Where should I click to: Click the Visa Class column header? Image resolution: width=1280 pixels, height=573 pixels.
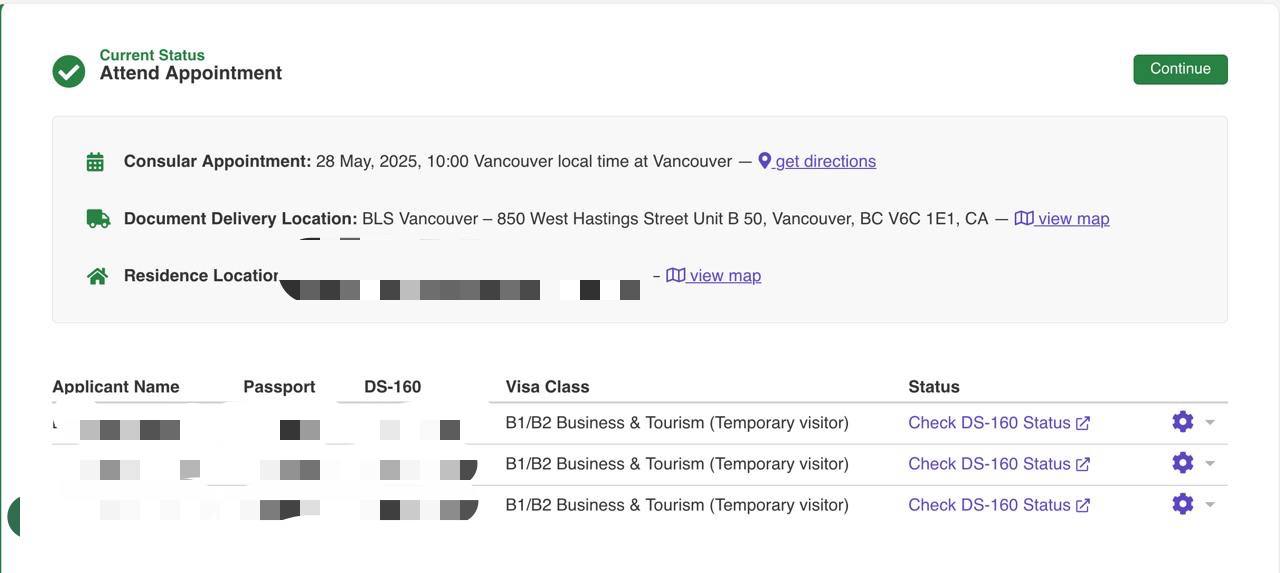click(x=547, y=387)
